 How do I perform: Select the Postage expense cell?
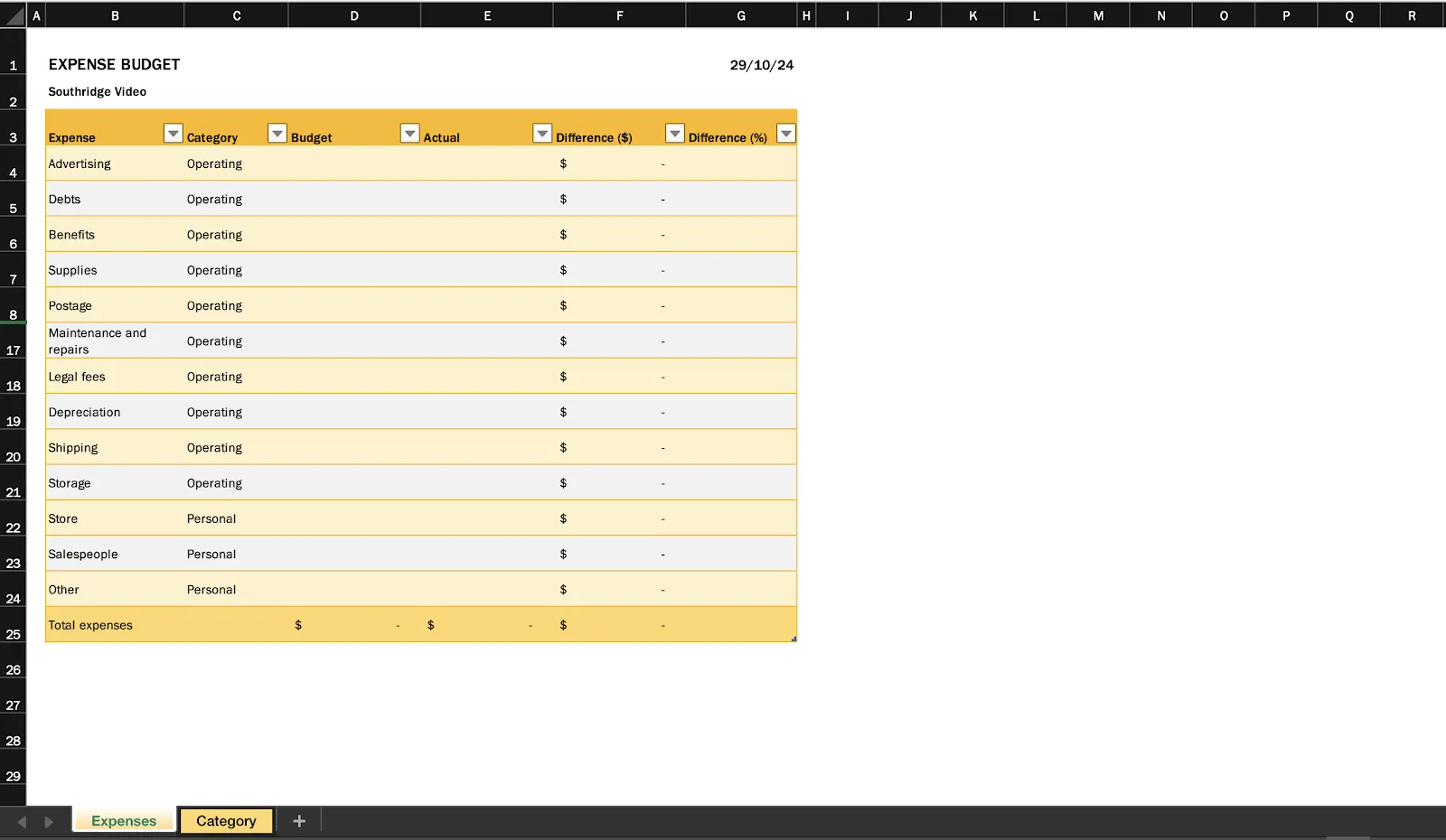[115, 305]
